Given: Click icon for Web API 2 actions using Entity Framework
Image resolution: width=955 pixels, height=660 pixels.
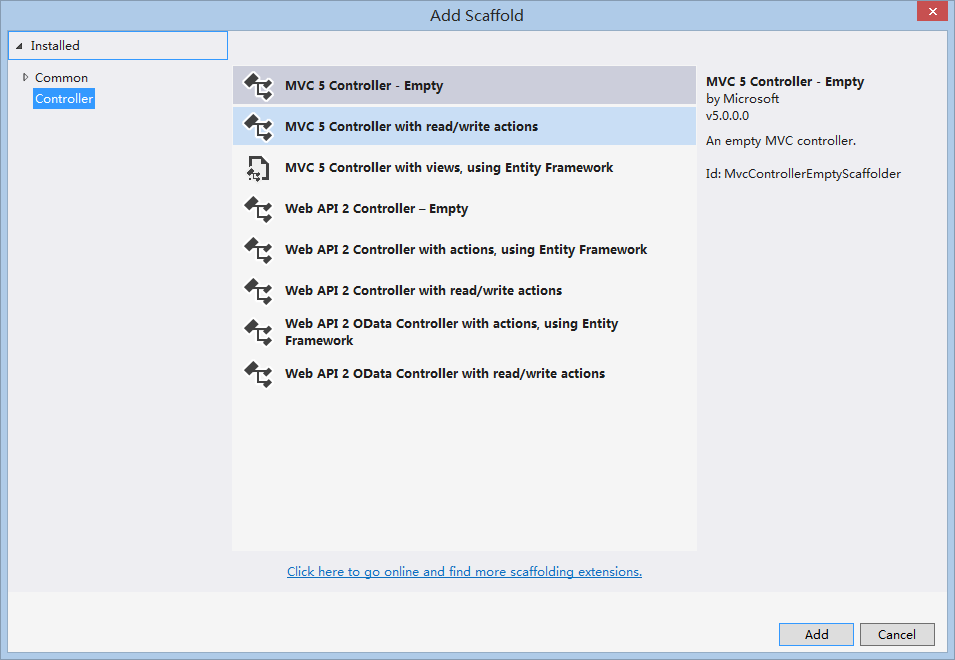Looking at the screenshot, I should click(258, 250).
